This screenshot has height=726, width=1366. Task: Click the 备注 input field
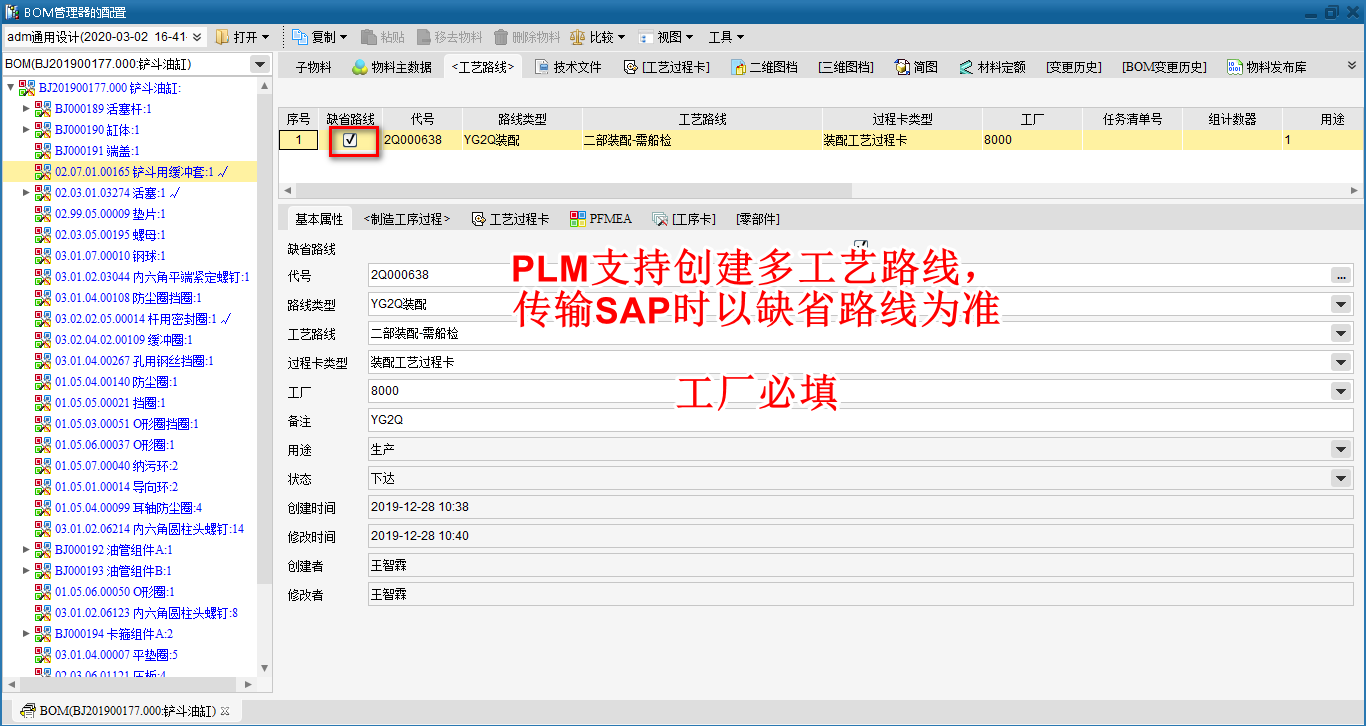click(860, 420)
